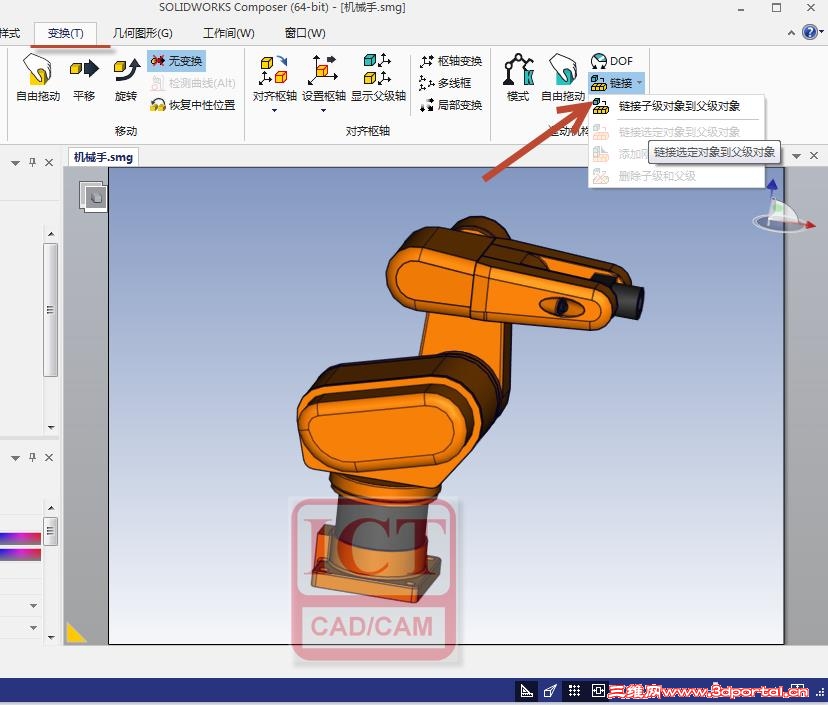Close the lower left panel
This screenshot has height=705, width=828.
tap(49, 457)
